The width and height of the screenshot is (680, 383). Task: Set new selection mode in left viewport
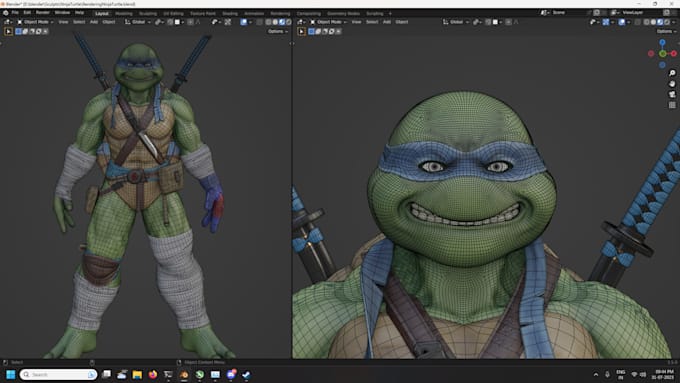click(18, 31)
